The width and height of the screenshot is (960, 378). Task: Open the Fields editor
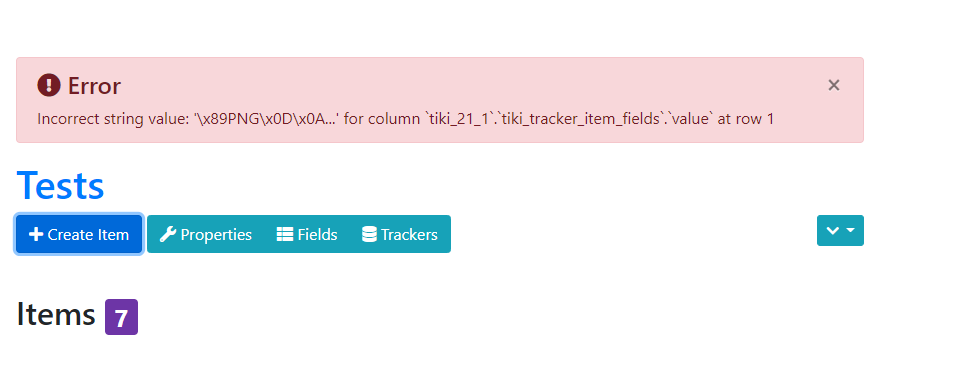point(307,234)
